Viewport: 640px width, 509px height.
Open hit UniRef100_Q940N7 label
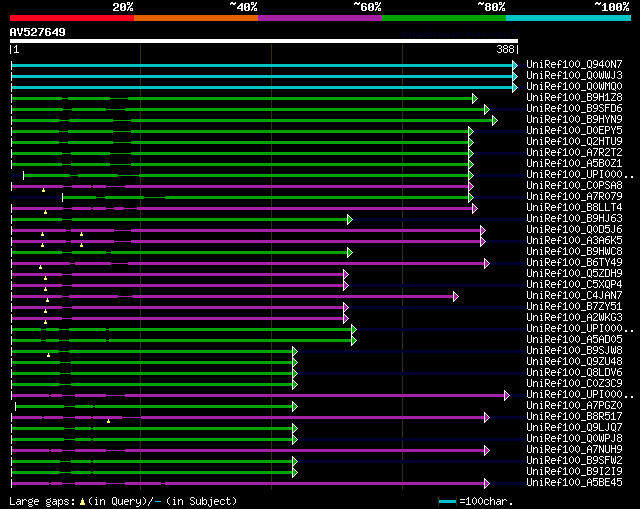coord(574,64)
